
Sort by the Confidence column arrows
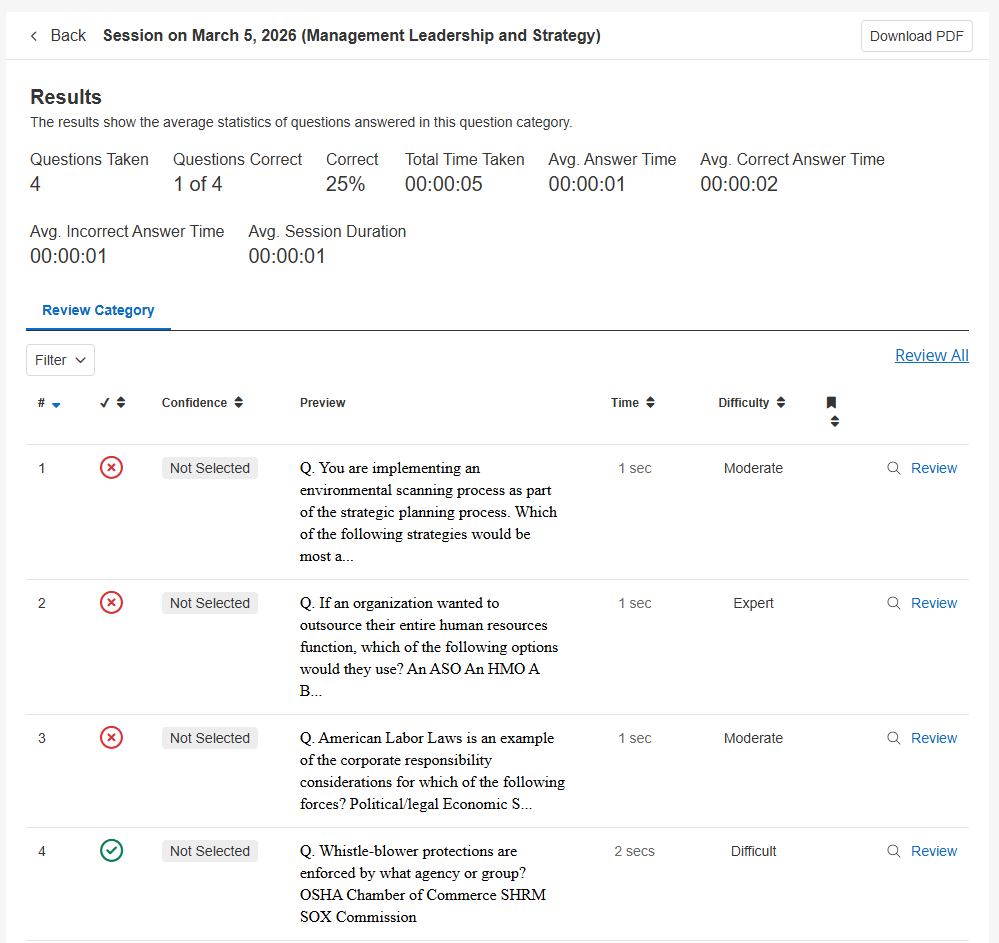pyautogui.click(x=238, y=403)
